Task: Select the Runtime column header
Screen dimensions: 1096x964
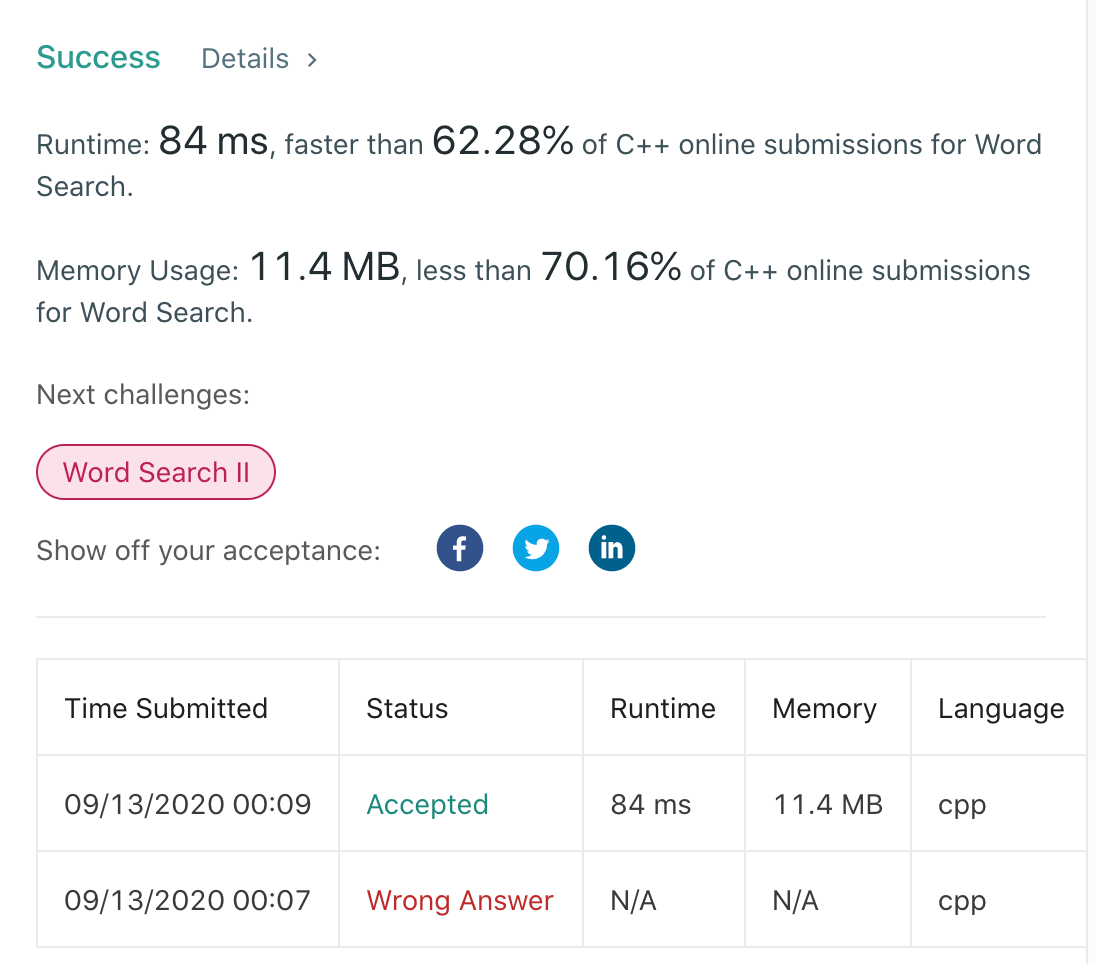Action: [x=663, y=708]
